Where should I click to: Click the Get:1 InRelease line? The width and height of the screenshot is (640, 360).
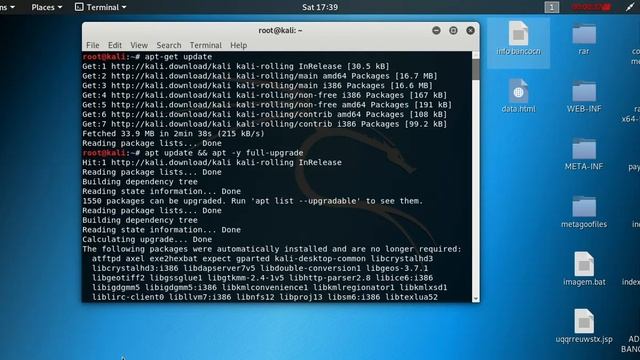tap(236, 66)
